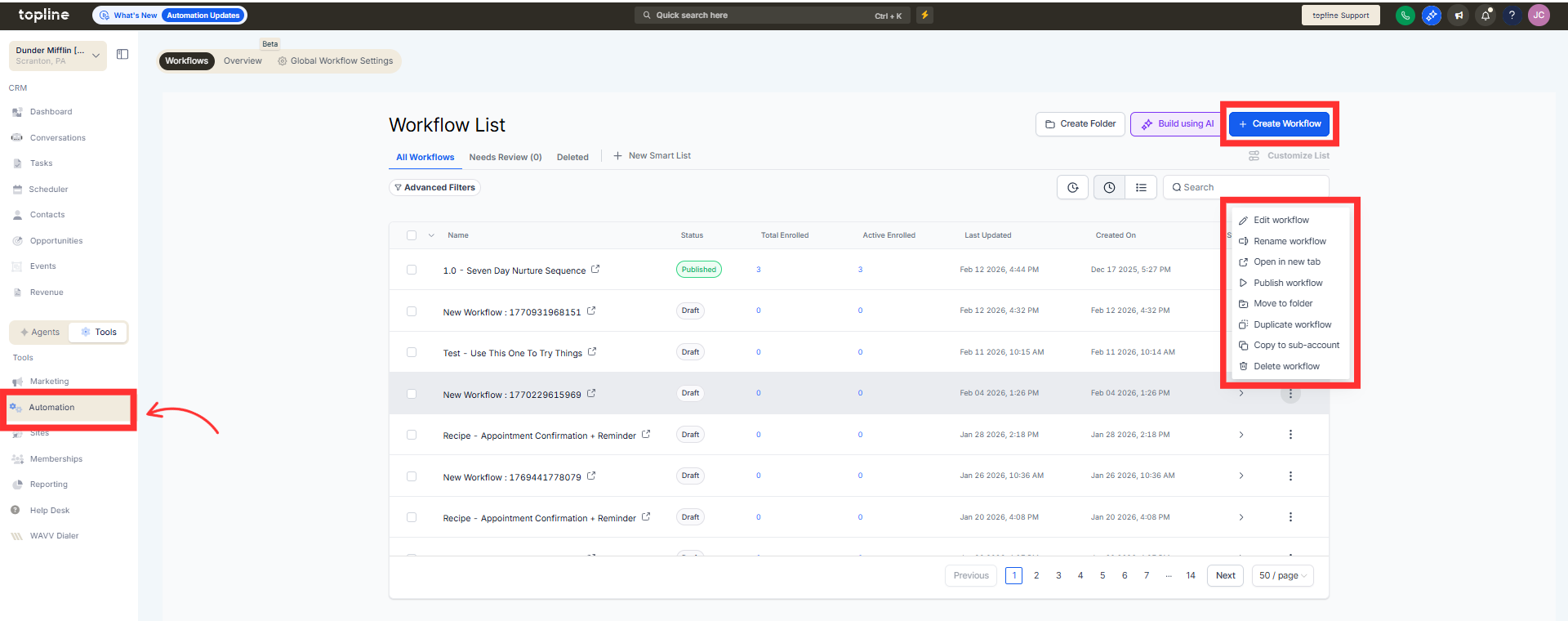Switch to the Deleted tab
Screen dimensions: 1568x621
point(572,157)
